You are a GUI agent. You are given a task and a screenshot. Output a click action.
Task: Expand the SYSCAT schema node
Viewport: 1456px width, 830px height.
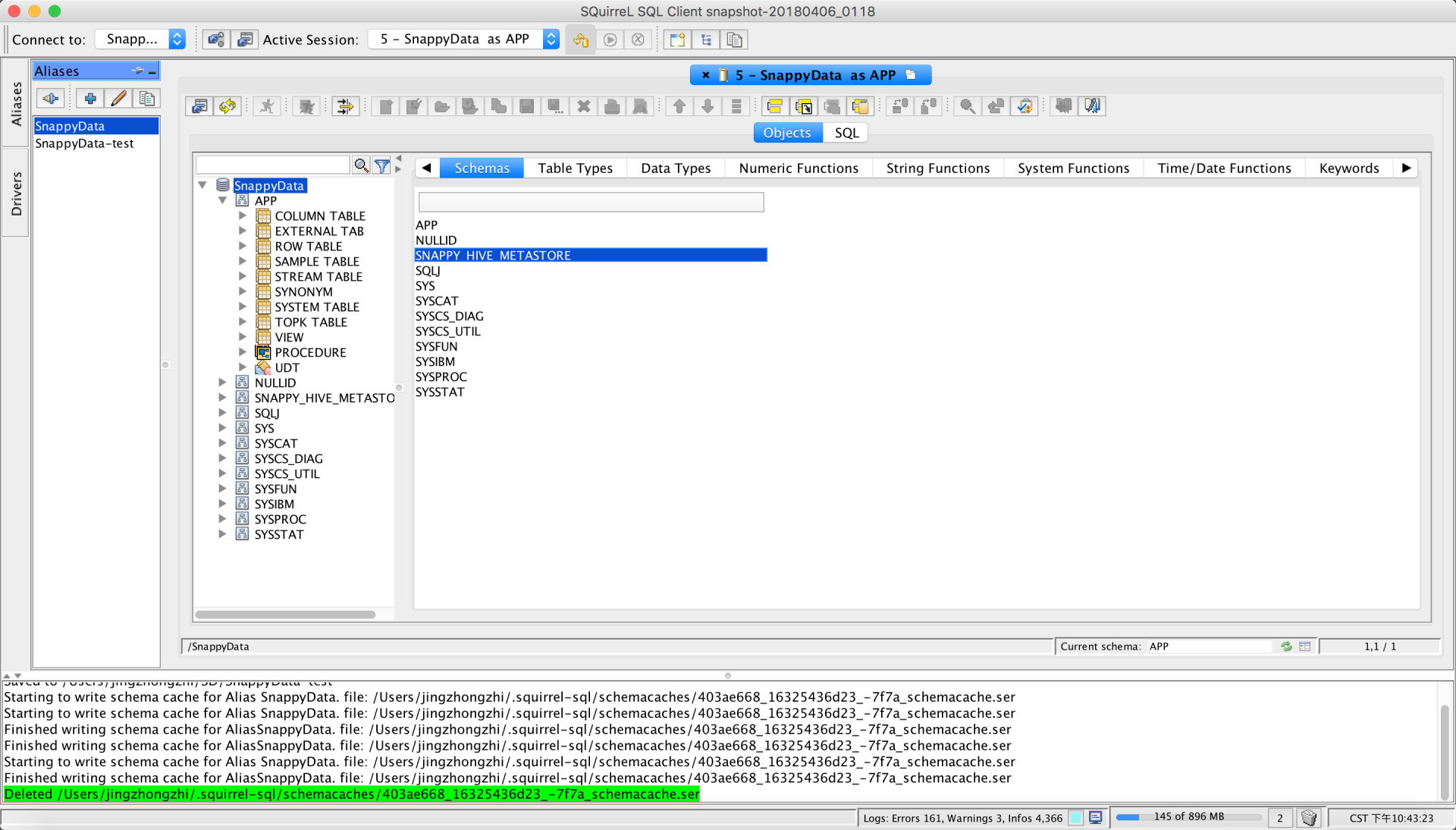[222, 443]
